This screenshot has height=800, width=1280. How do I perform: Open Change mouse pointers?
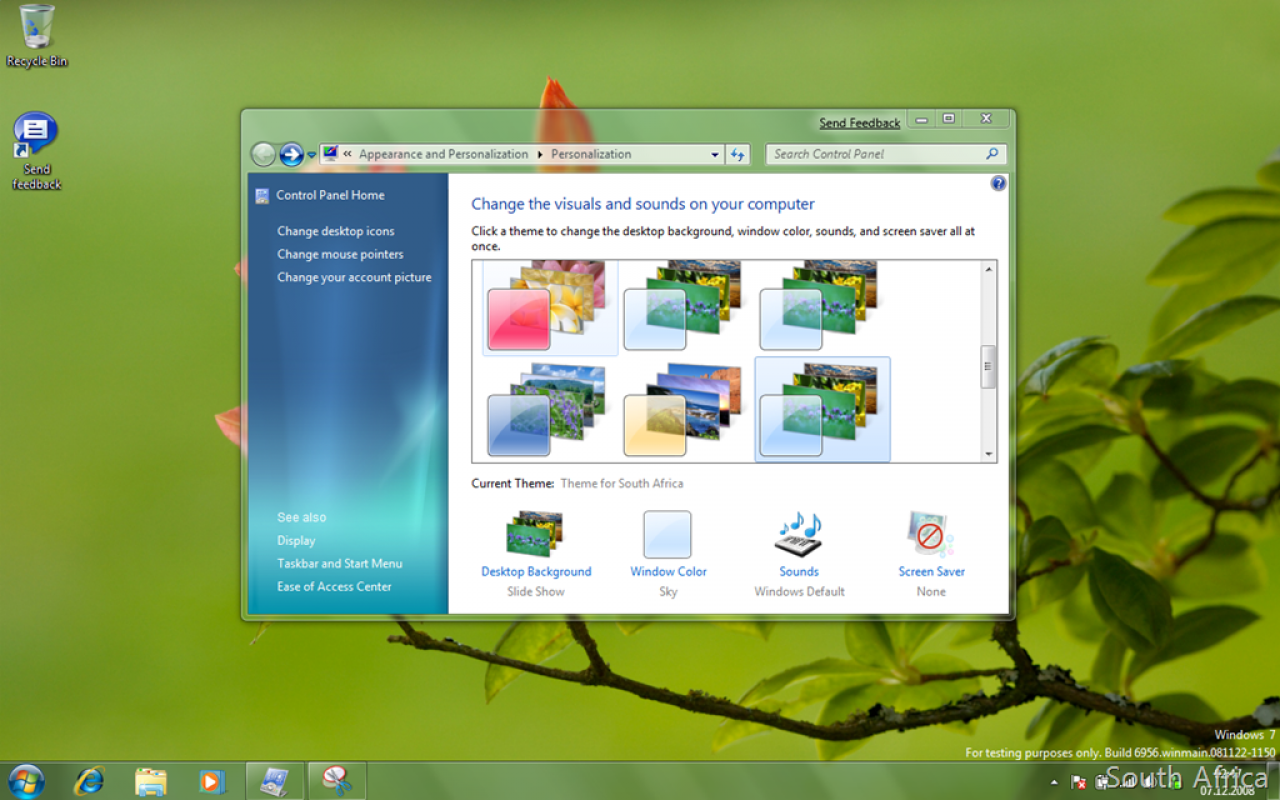[340, 254]
